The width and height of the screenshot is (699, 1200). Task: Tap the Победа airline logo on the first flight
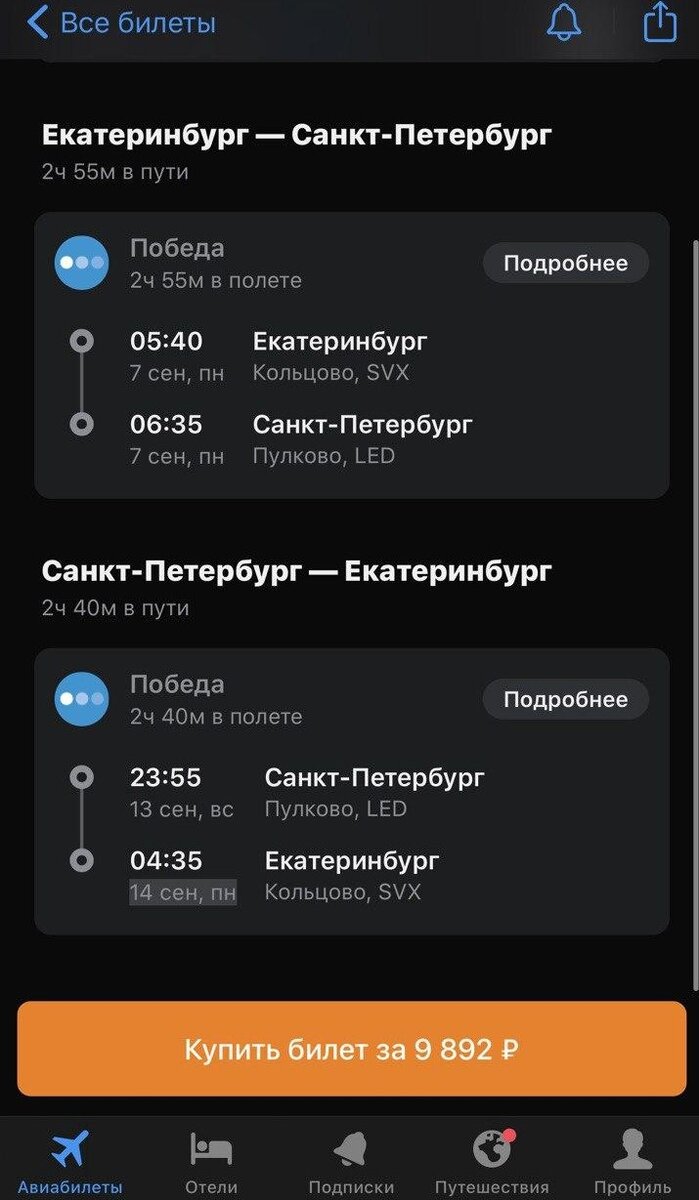pyautogui.click(x=81, y=262)
